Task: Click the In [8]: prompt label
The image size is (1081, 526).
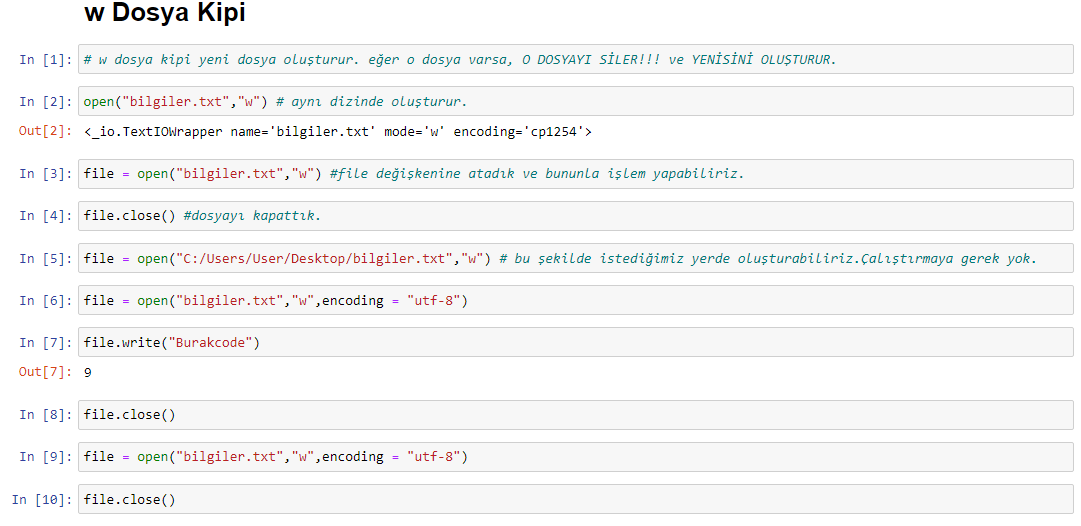Action: 46,415
